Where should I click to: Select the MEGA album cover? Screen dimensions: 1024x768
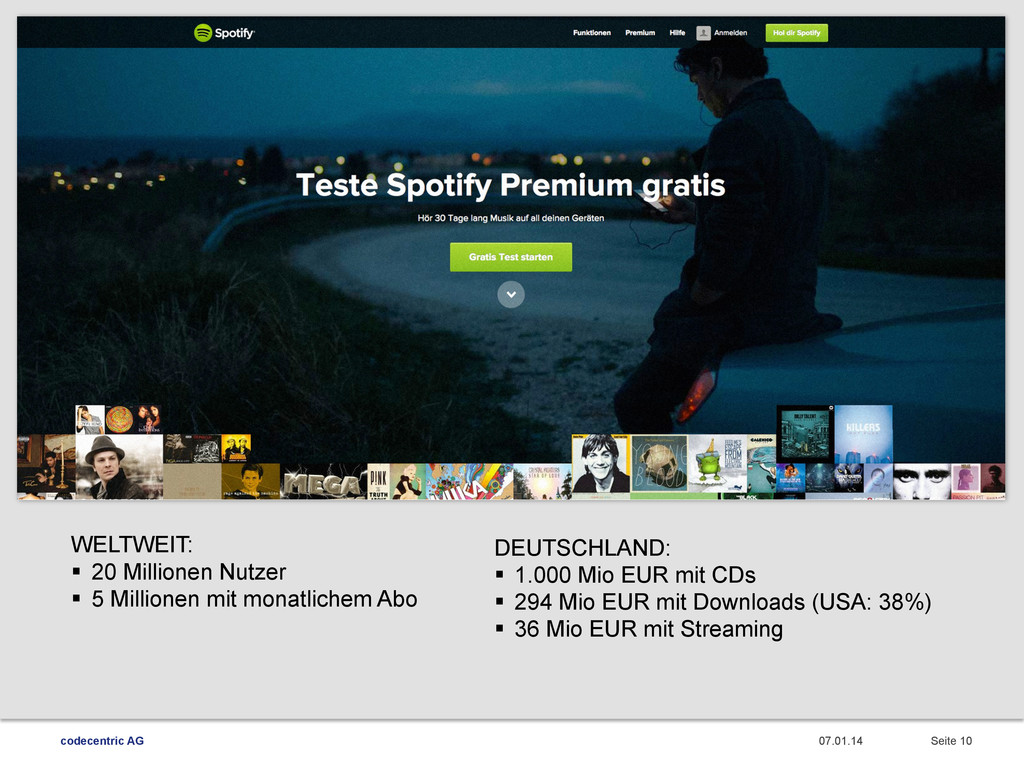(x=324, y=482)
